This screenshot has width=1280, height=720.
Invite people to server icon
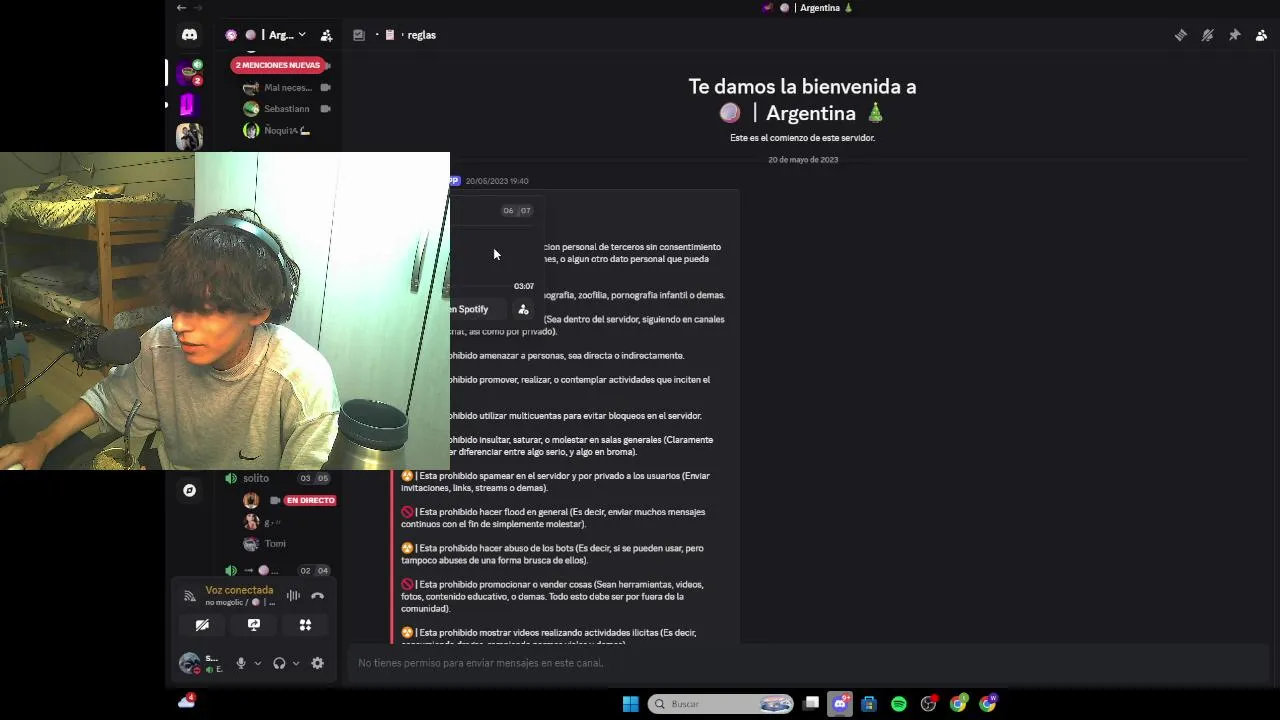click(x=326, y=35)
